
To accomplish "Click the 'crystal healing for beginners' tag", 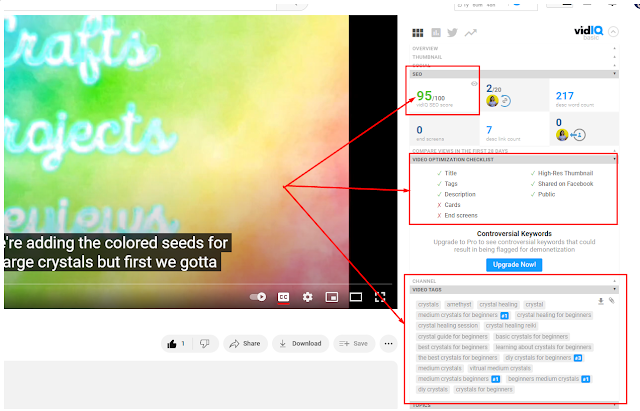I will click(554, 315).
